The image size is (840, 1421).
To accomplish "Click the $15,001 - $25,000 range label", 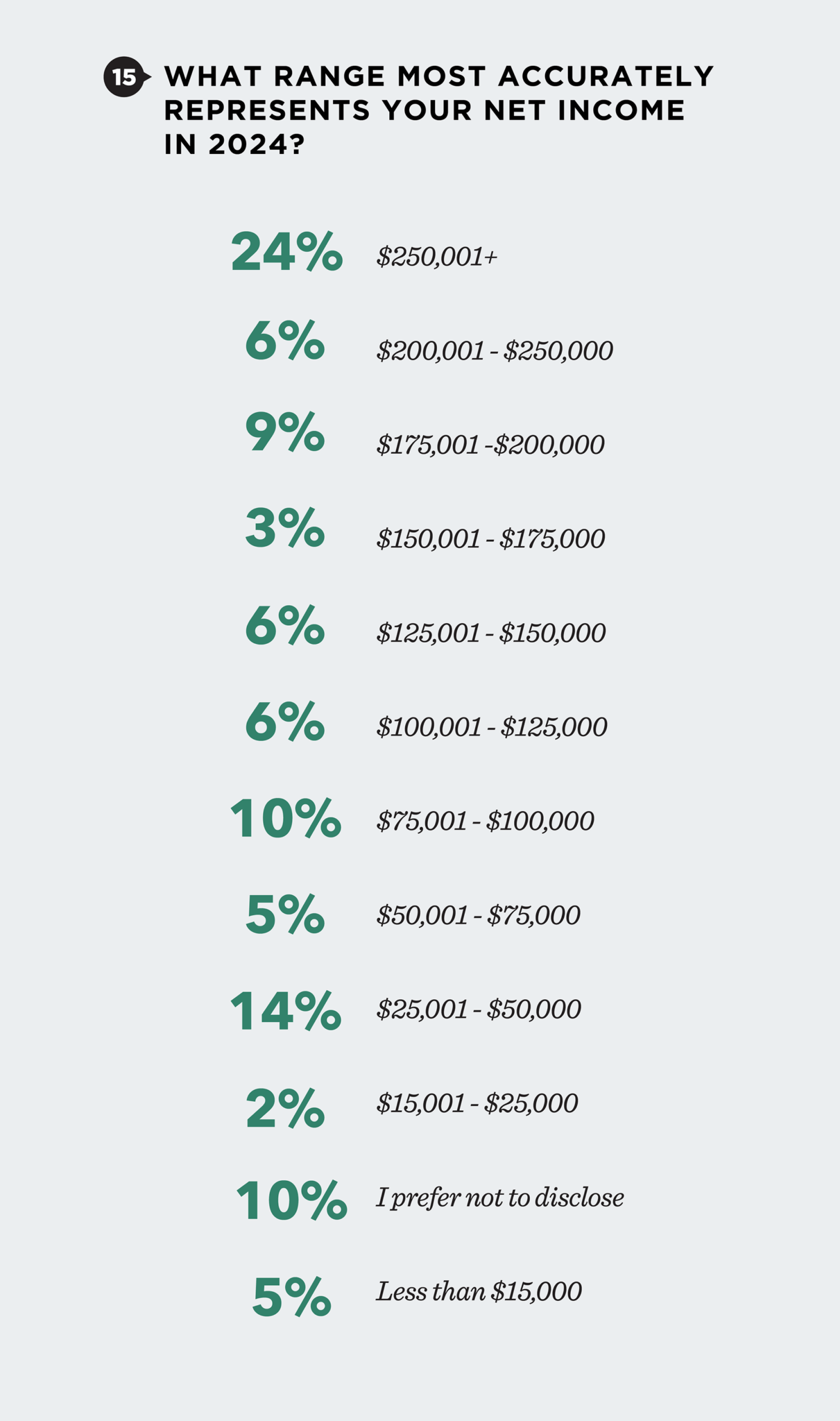I will point(477,1103).
